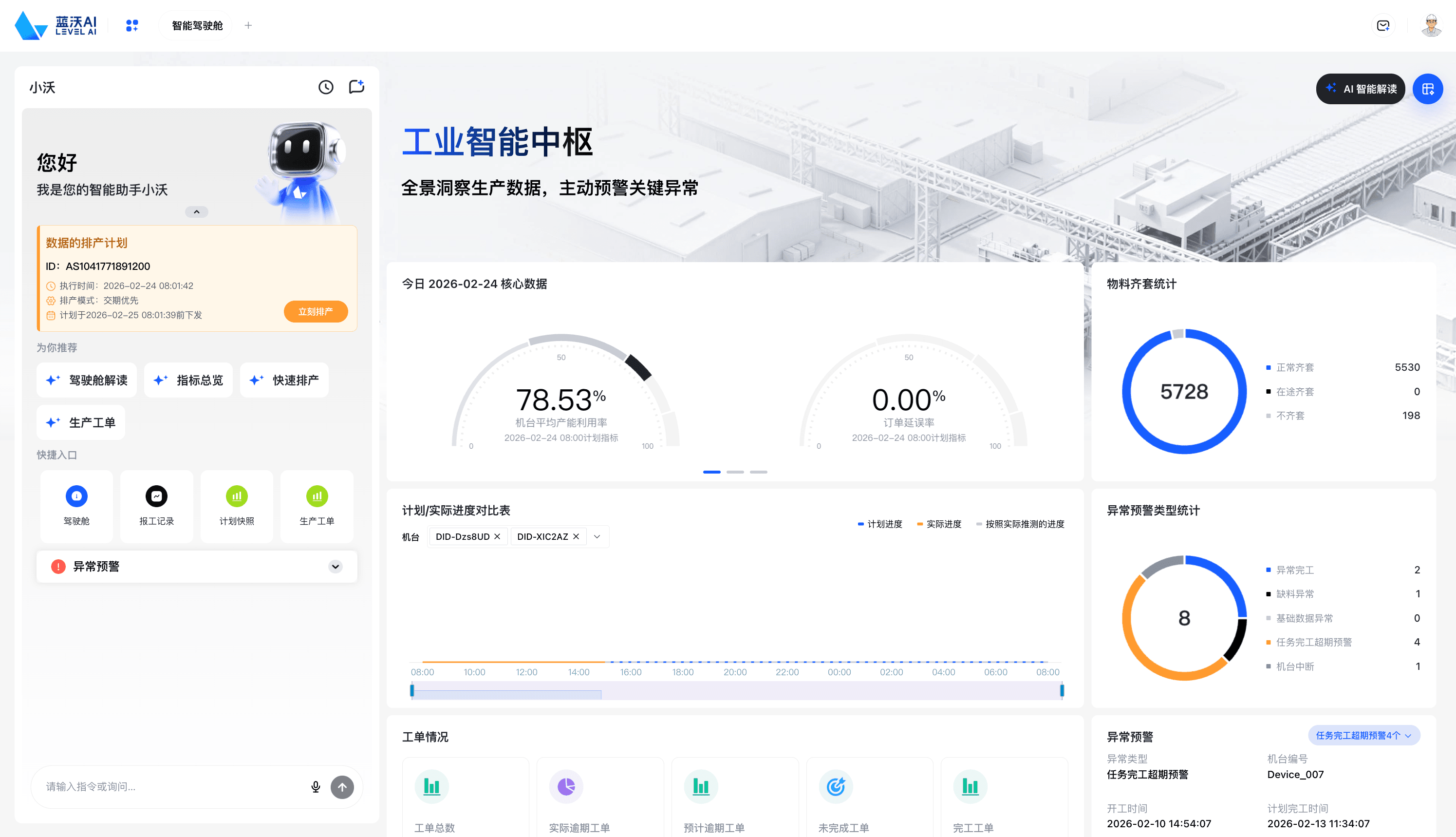Open the message notifications icon

coord(1383,25)
